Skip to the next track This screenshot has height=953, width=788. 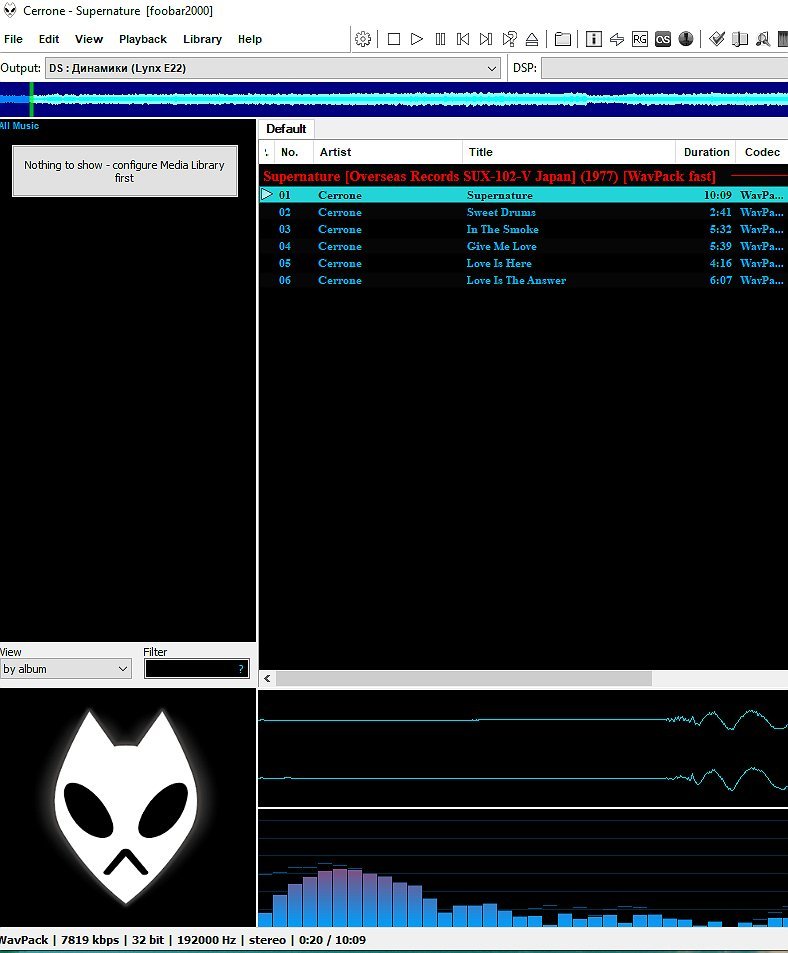(x=486, y=39)
